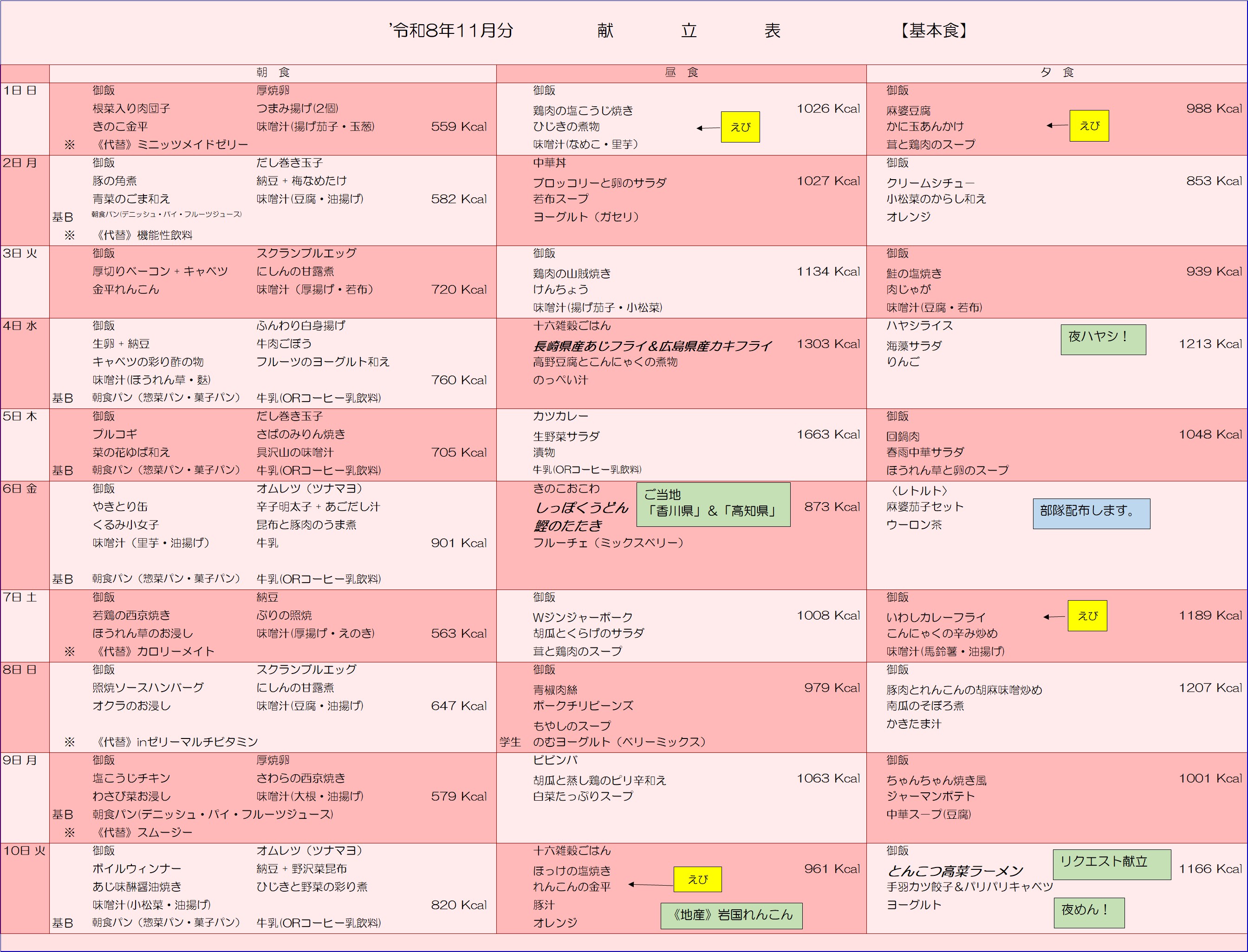Viewport: 1248px width, 952px height.
Task: Click the えび label beside かに玉あんかけ
Action: [1089, 126]
